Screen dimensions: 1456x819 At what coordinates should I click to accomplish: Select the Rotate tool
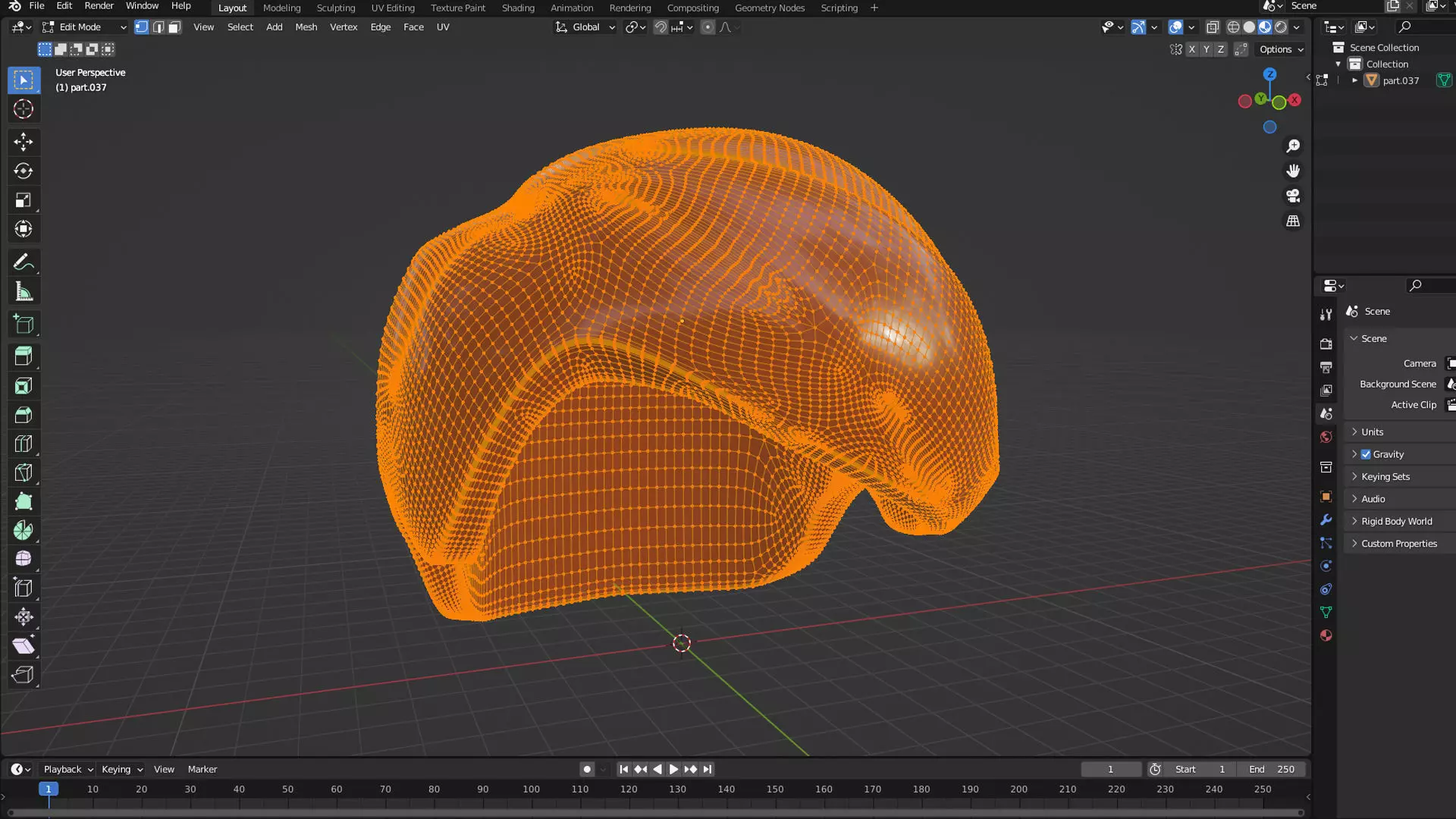23,171
